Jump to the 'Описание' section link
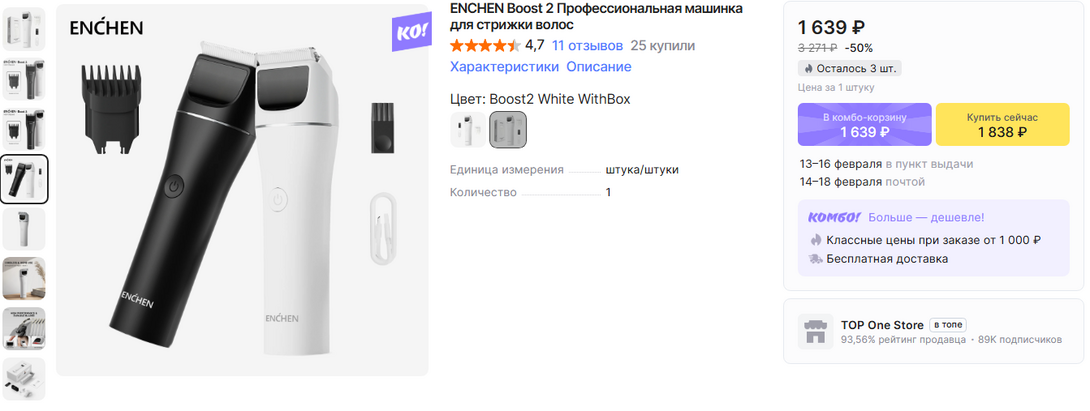Viewport: 1090px width, 411px height. coord(599,67)
